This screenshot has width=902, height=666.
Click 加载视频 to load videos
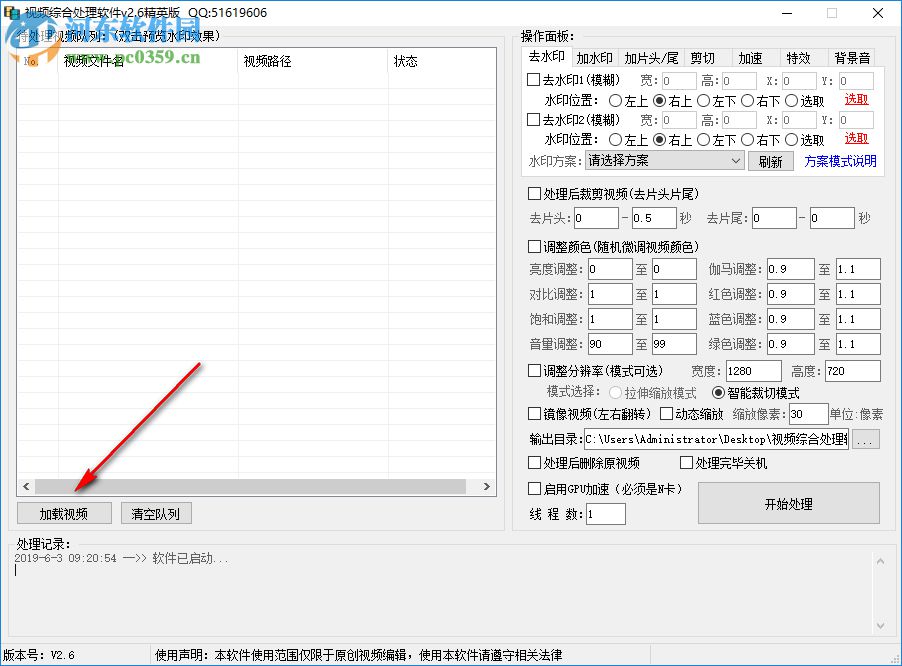tap(64, 513)
